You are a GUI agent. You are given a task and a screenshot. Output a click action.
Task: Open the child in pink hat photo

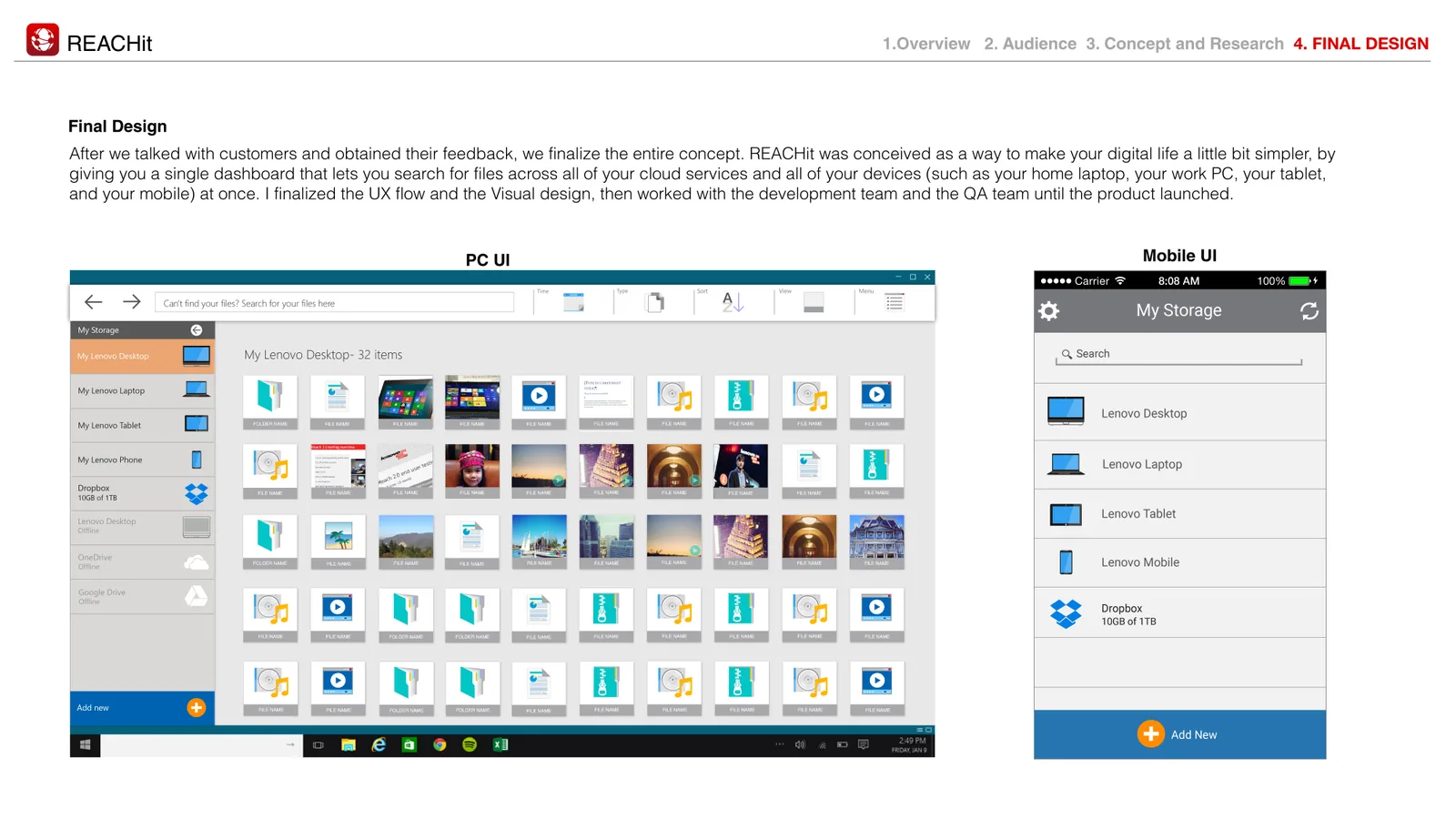[x=472, y=471]
